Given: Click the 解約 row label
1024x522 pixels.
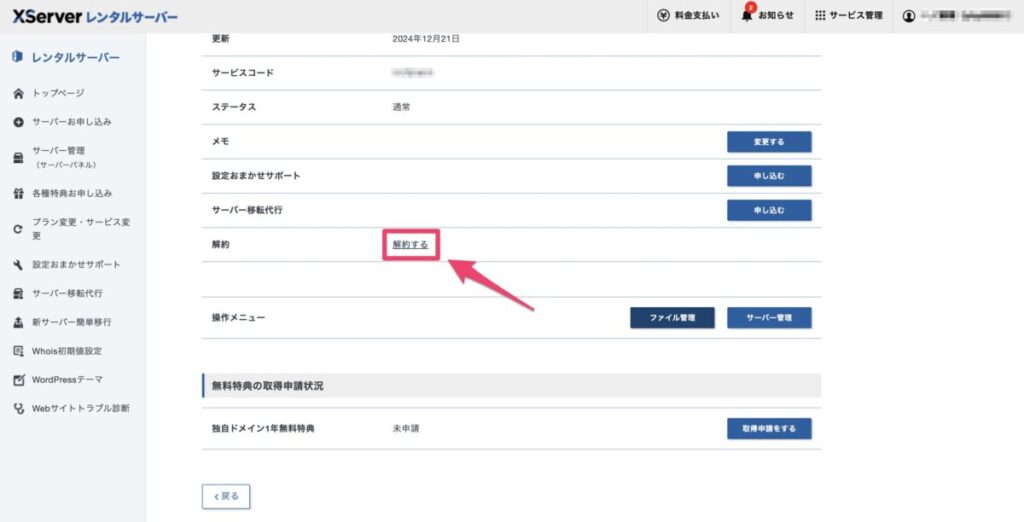Looking at the screenshot, I should [221, 244].
